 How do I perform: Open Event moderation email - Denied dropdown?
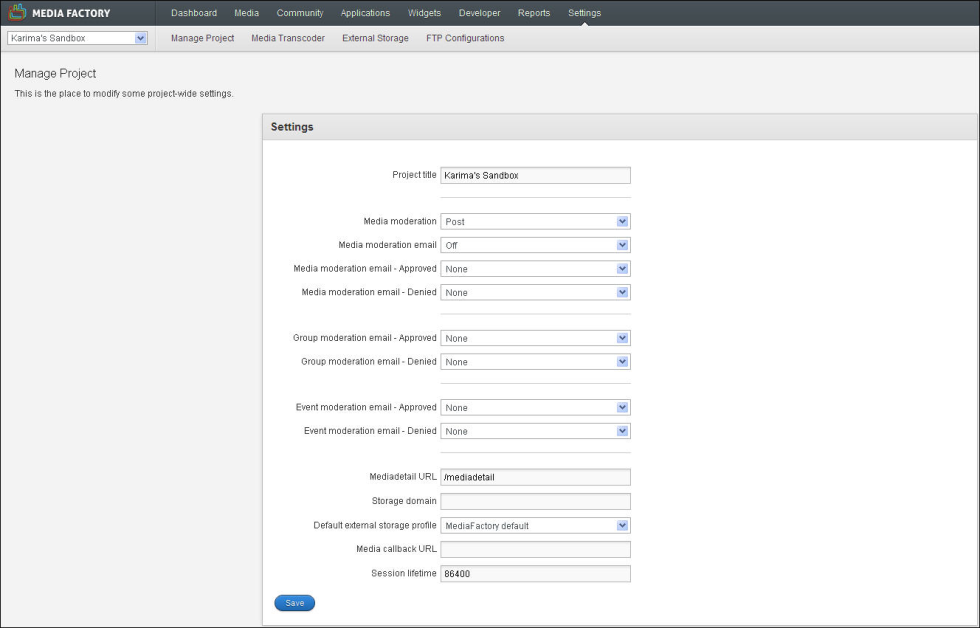pos(536,432)
